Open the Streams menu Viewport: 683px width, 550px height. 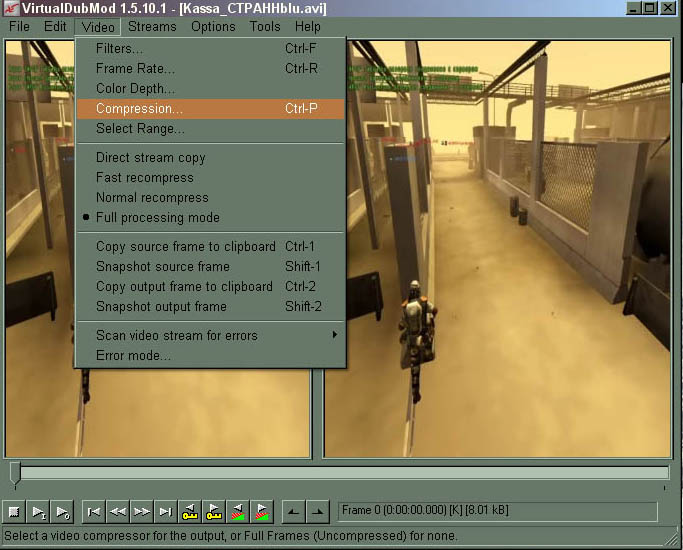click(152, 27)
